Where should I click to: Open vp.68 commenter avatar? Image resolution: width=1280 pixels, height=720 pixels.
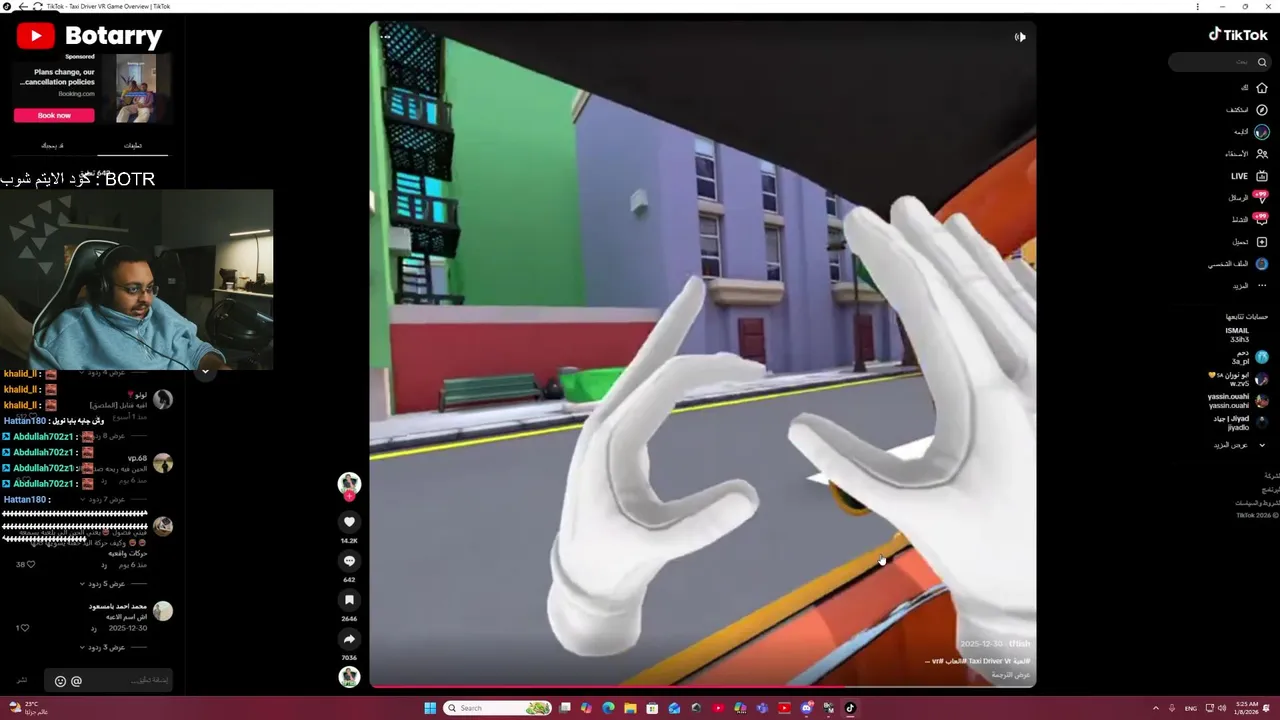click(x=162, y=463)
